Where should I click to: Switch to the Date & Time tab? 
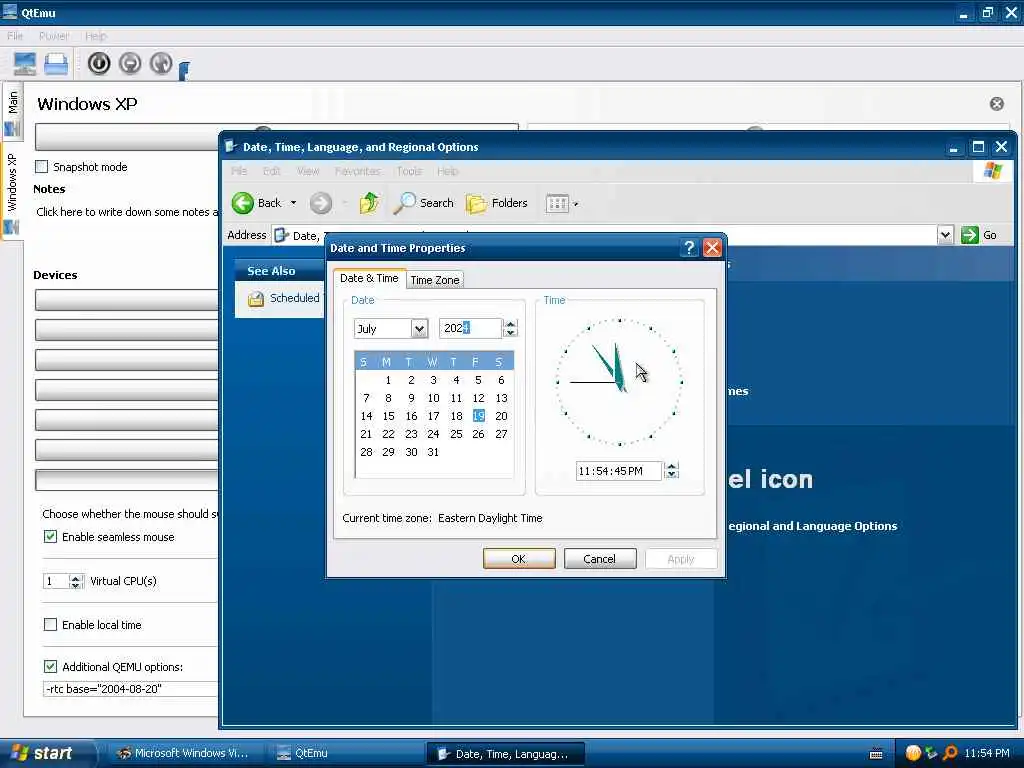[x=369, y=278]
